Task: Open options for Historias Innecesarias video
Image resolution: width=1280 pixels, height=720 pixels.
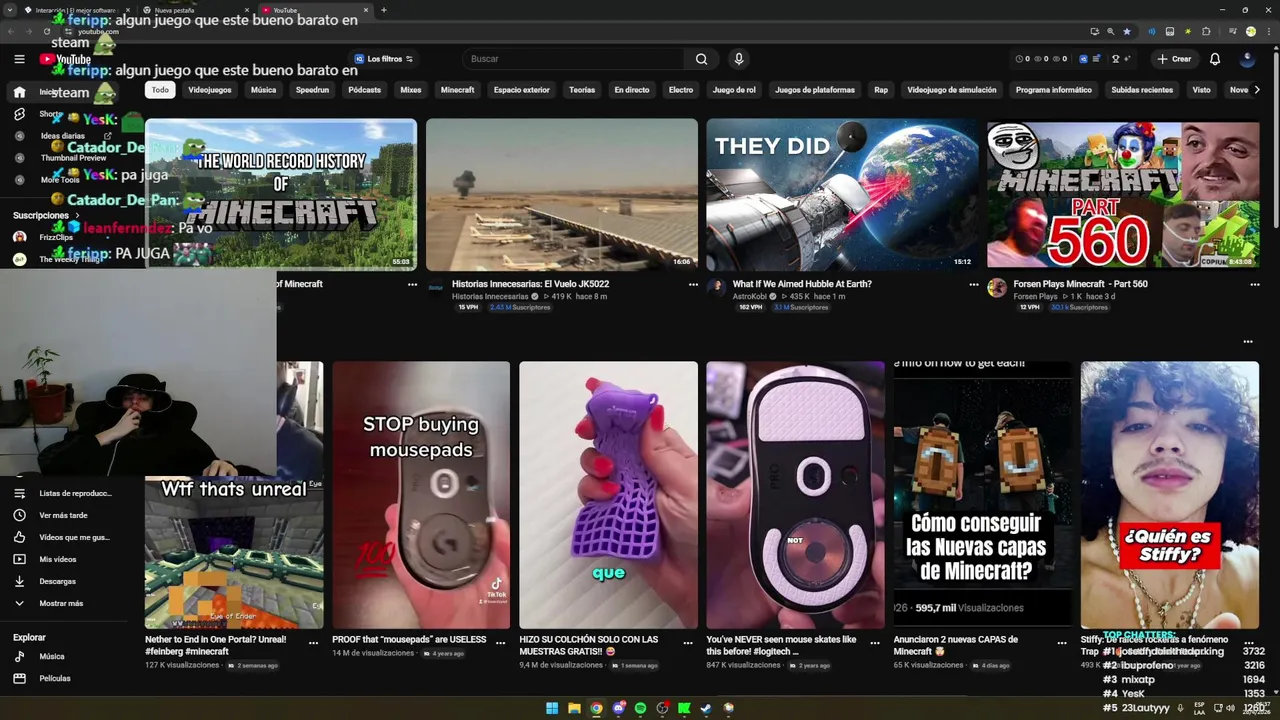Action: tap(693, 285)
